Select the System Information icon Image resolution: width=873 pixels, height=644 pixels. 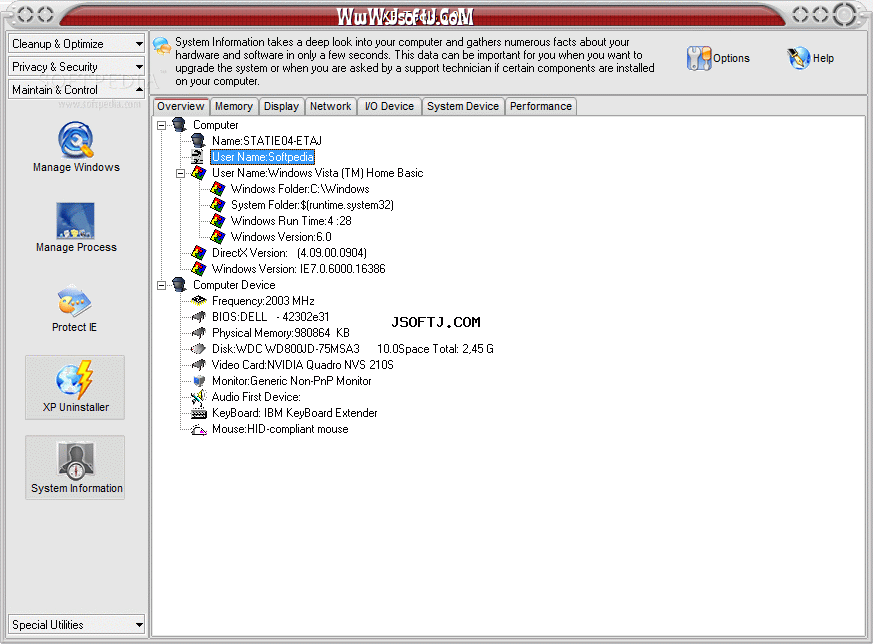click(x=76, y=461)
